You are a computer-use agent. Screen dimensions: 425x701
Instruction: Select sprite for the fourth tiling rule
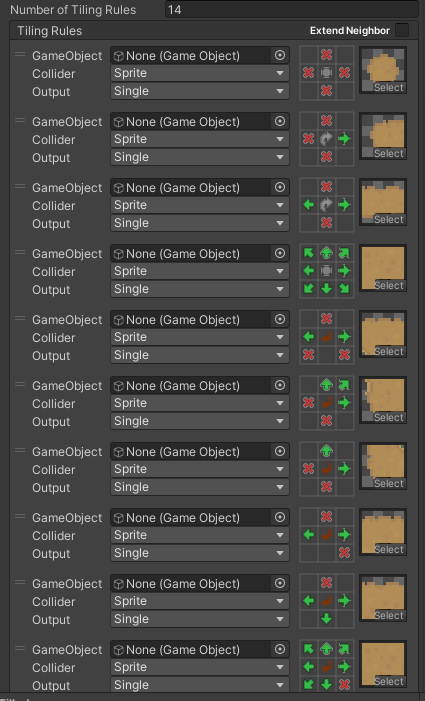[x=388, y=285]
